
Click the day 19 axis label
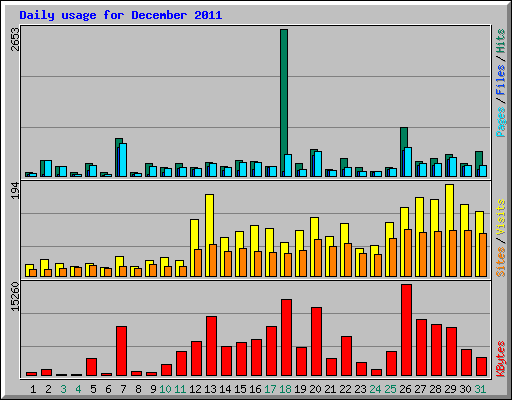300,389
